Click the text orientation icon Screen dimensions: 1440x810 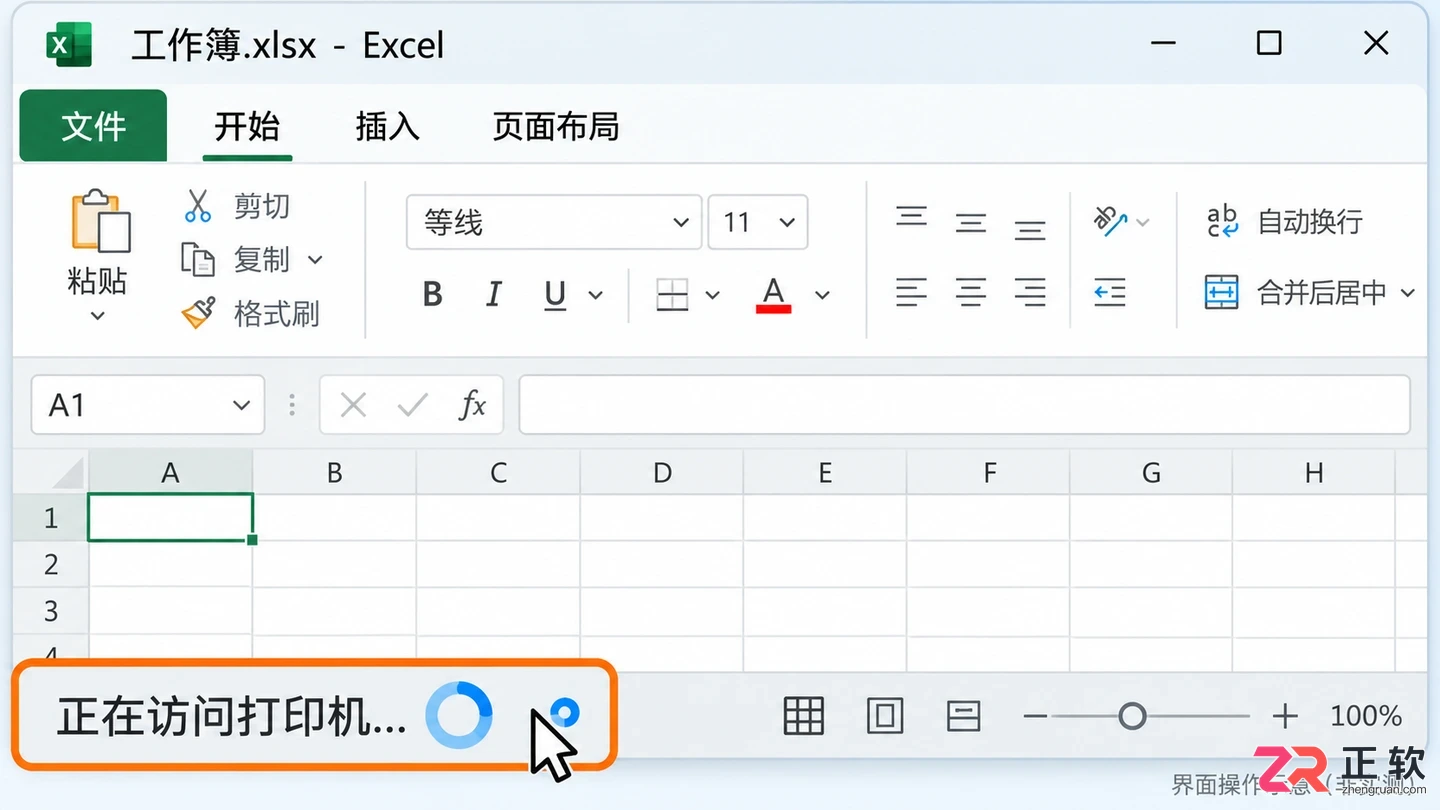1110,220
